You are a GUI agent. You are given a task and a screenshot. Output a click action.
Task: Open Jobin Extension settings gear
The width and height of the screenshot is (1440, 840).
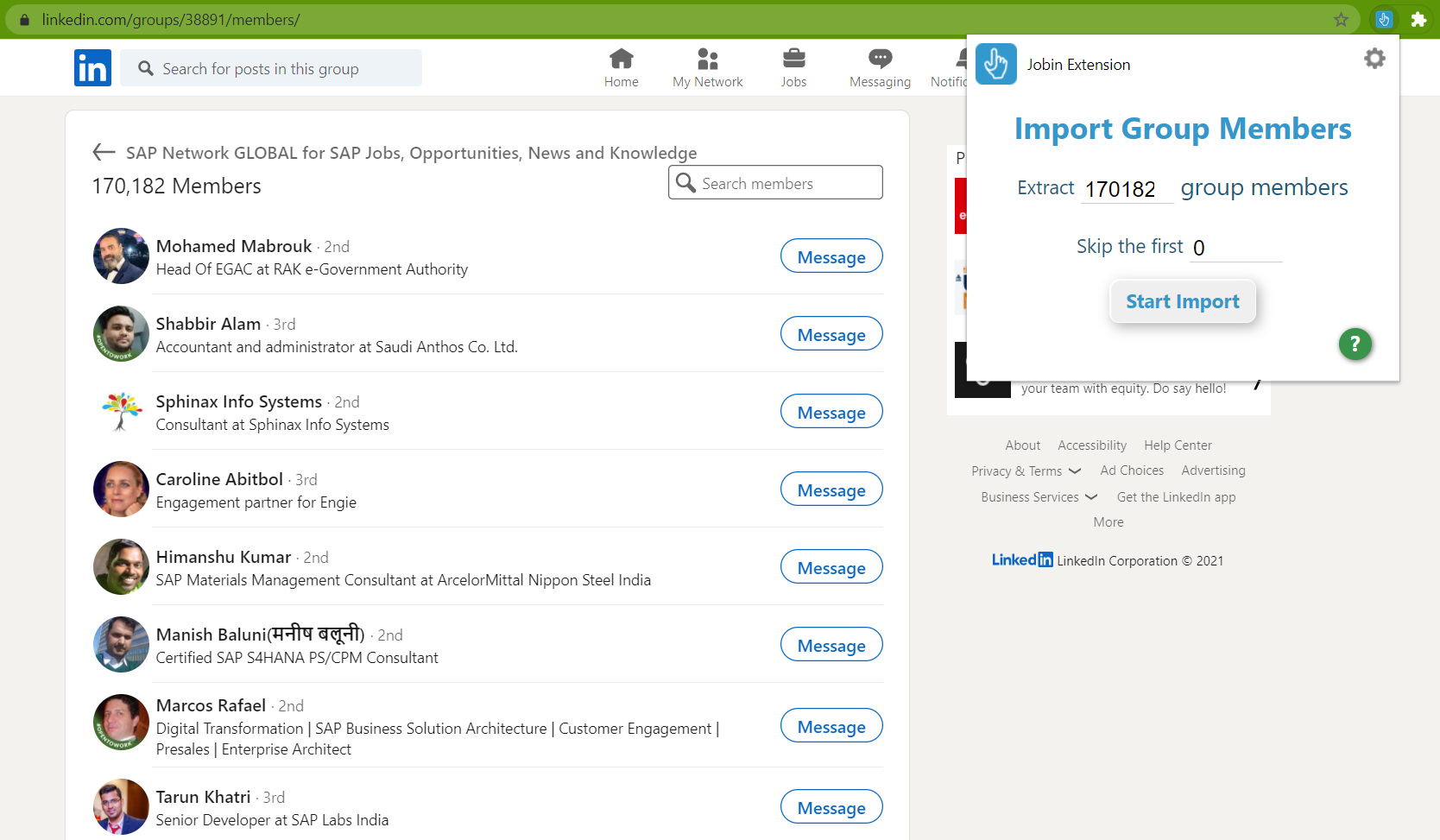1374,58
